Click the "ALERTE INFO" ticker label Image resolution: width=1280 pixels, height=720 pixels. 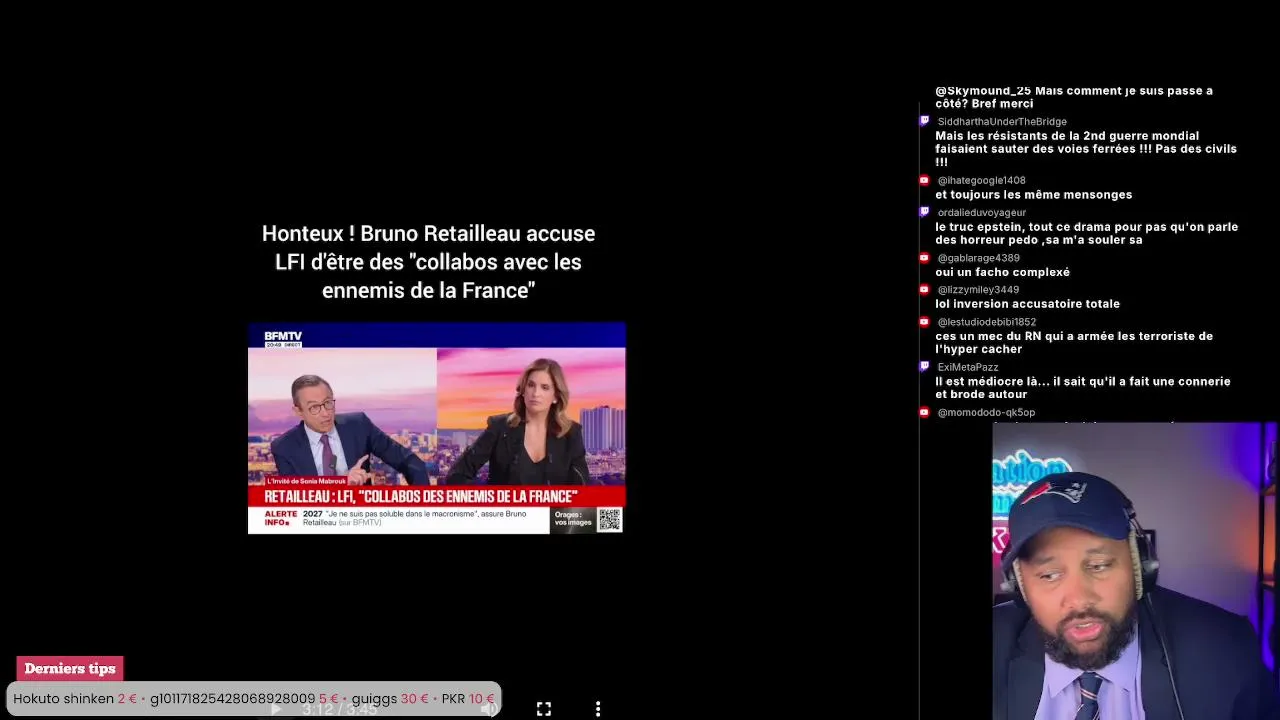281,518
